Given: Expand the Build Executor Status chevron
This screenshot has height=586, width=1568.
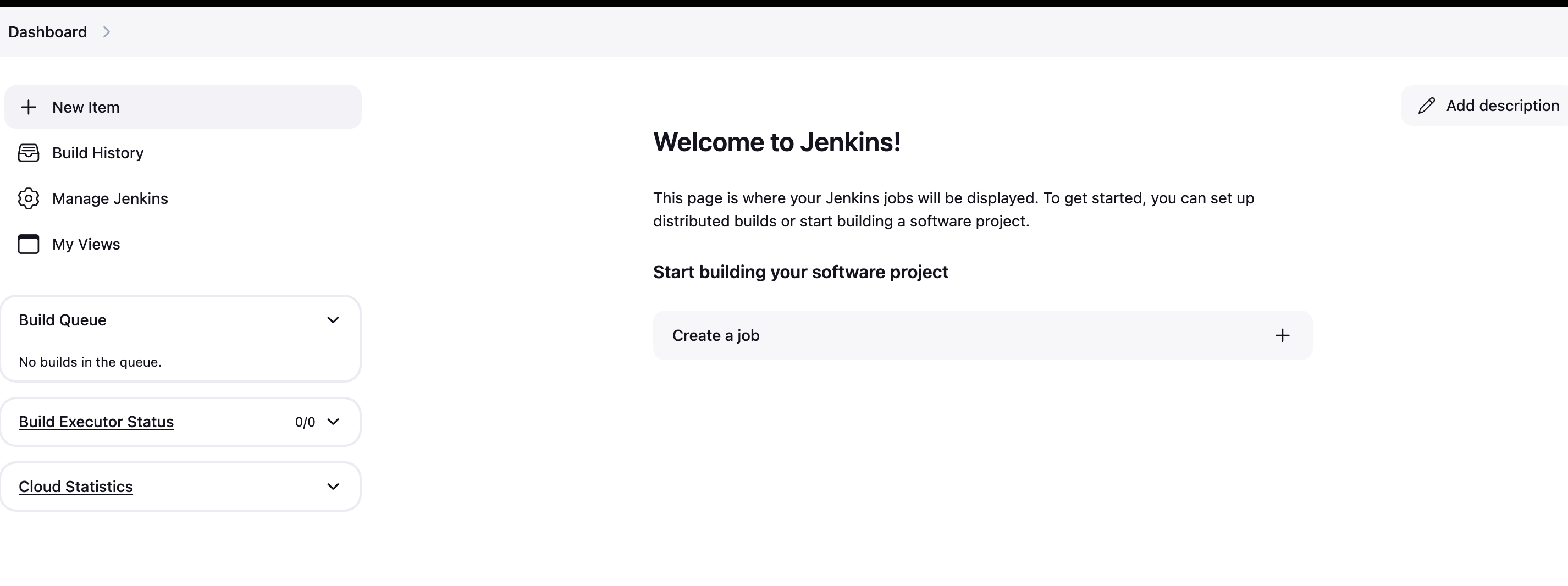Looking at the screenshot, I should (333, 422).
